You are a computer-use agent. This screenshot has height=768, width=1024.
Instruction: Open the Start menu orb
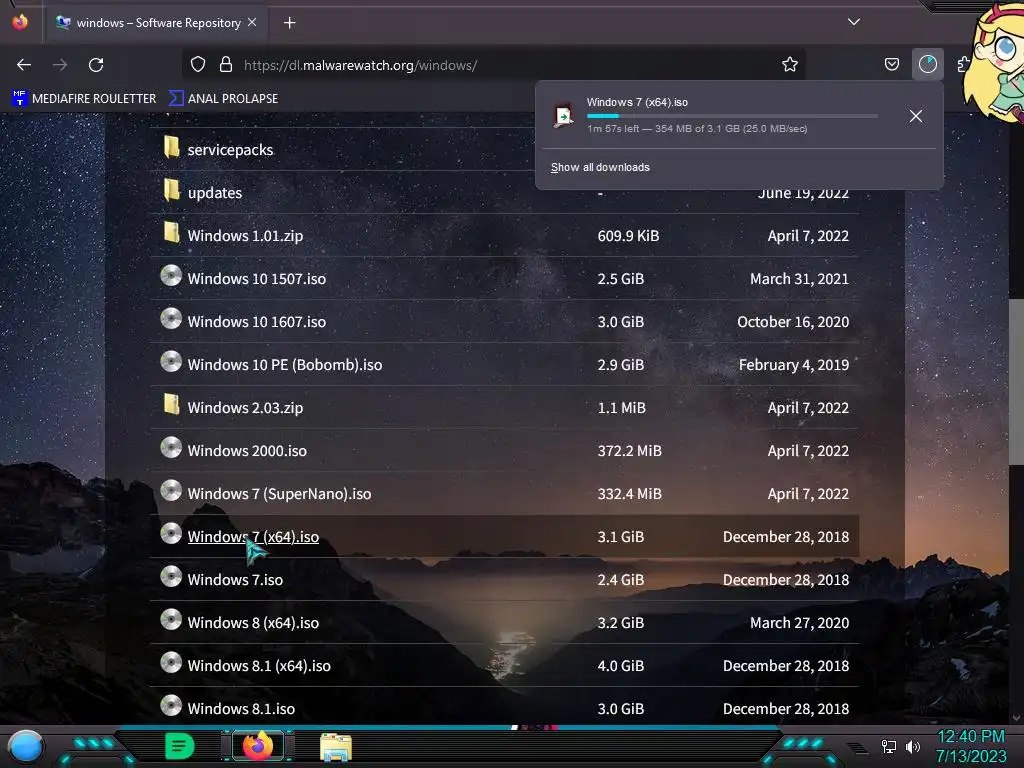coord(25,746)
